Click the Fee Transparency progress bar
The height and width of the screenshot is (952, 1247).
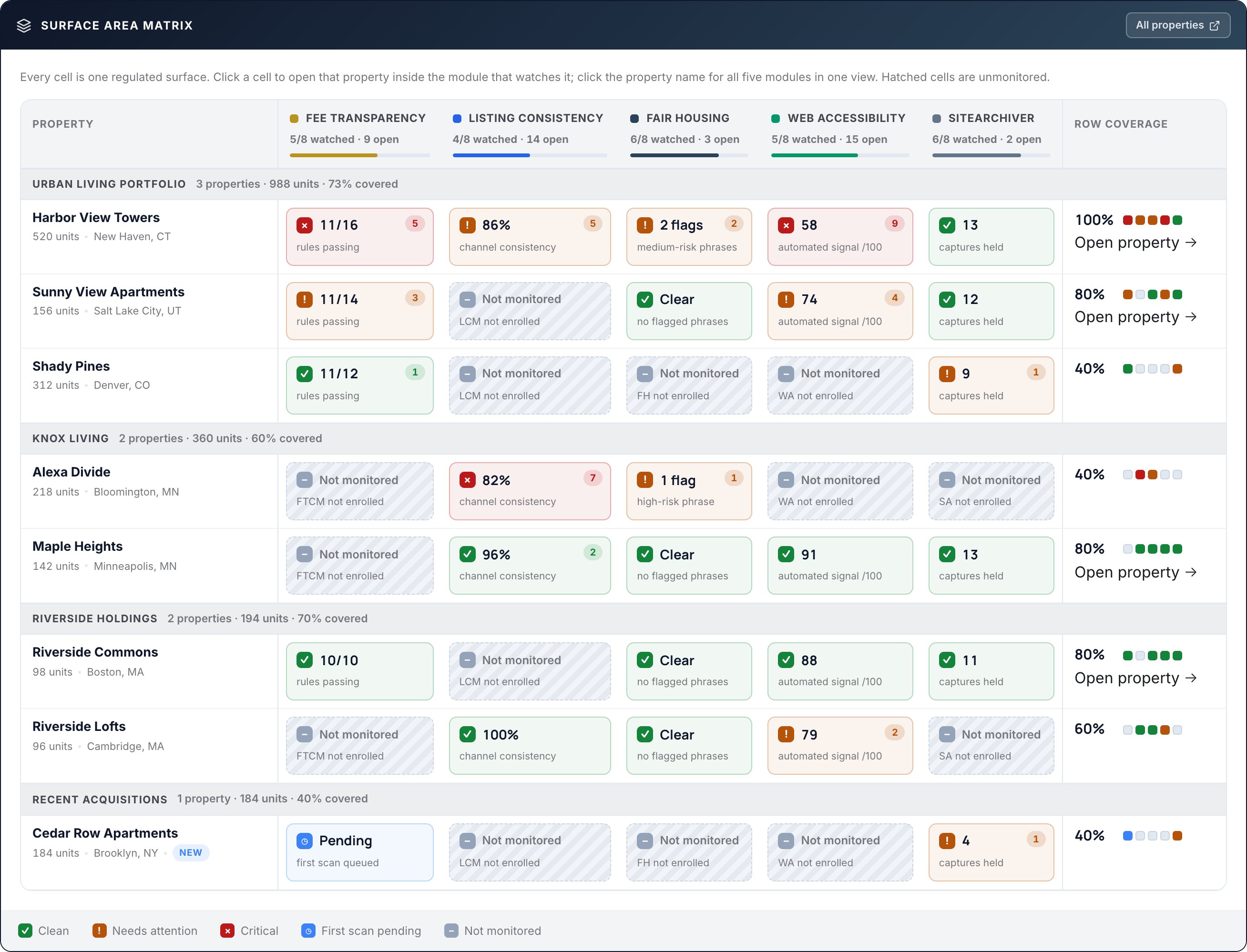(359, 156)
